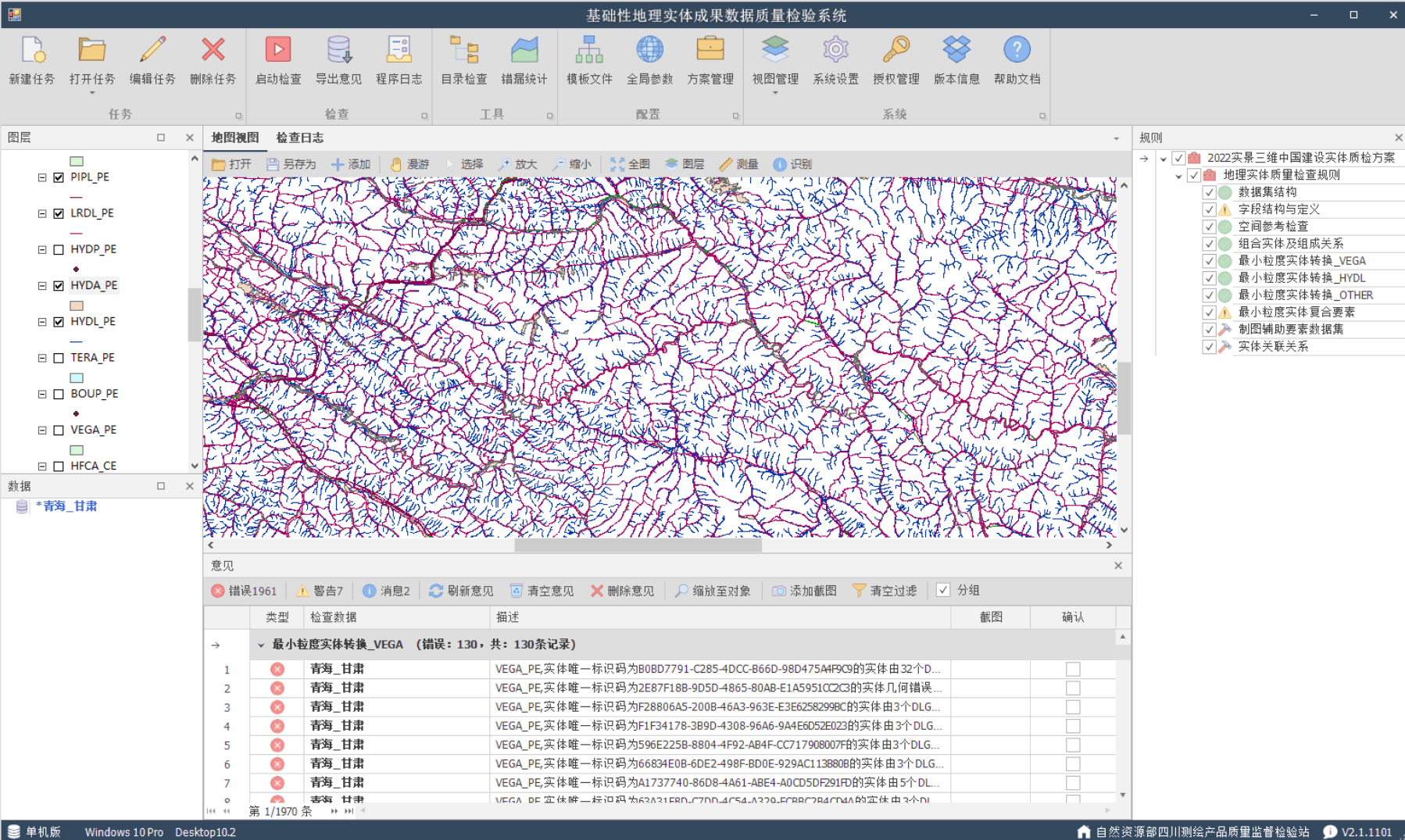Check the HYDP_PE layer checkbox
1405x840 pixels.
(x=59, y=250)
